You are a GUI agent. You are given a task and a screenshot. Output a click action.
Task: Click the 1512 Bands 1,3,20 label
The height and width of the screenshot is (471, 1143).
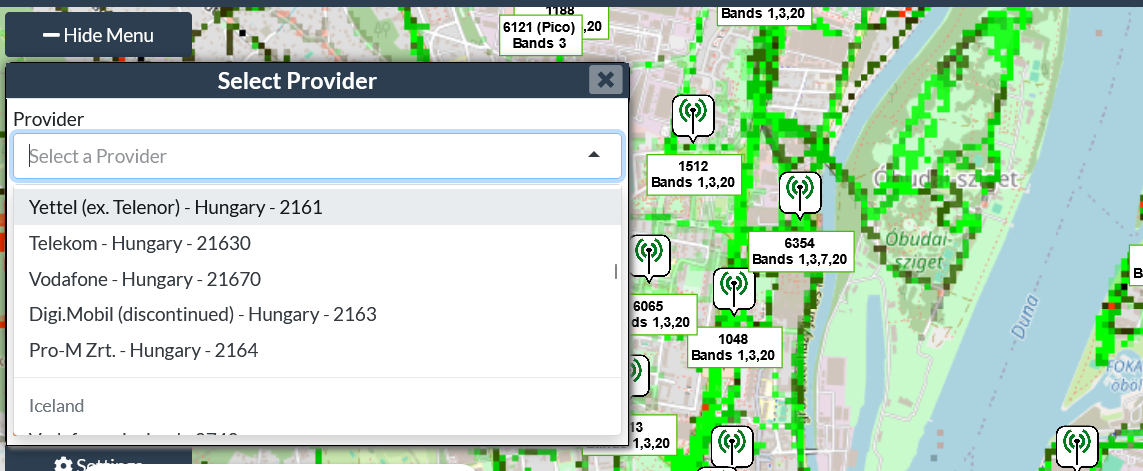(x=693, y=174)
